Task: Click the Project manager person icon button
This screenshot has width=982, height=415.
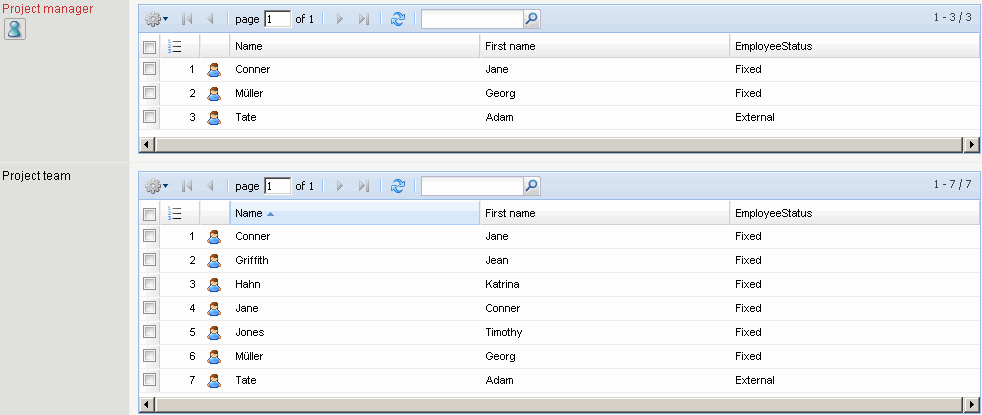Action: point(15,29)
